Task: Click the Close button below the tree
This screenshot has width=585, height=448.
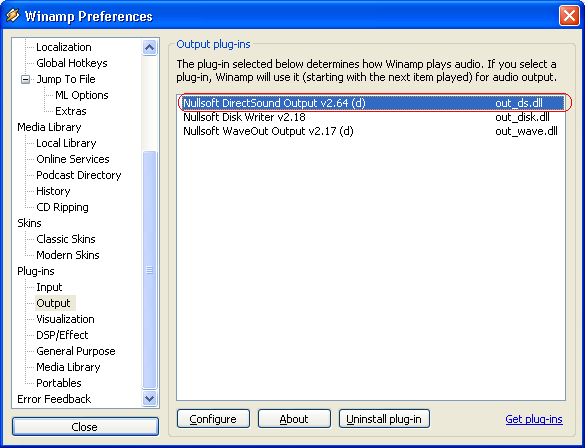Action: tap(85, 426)
